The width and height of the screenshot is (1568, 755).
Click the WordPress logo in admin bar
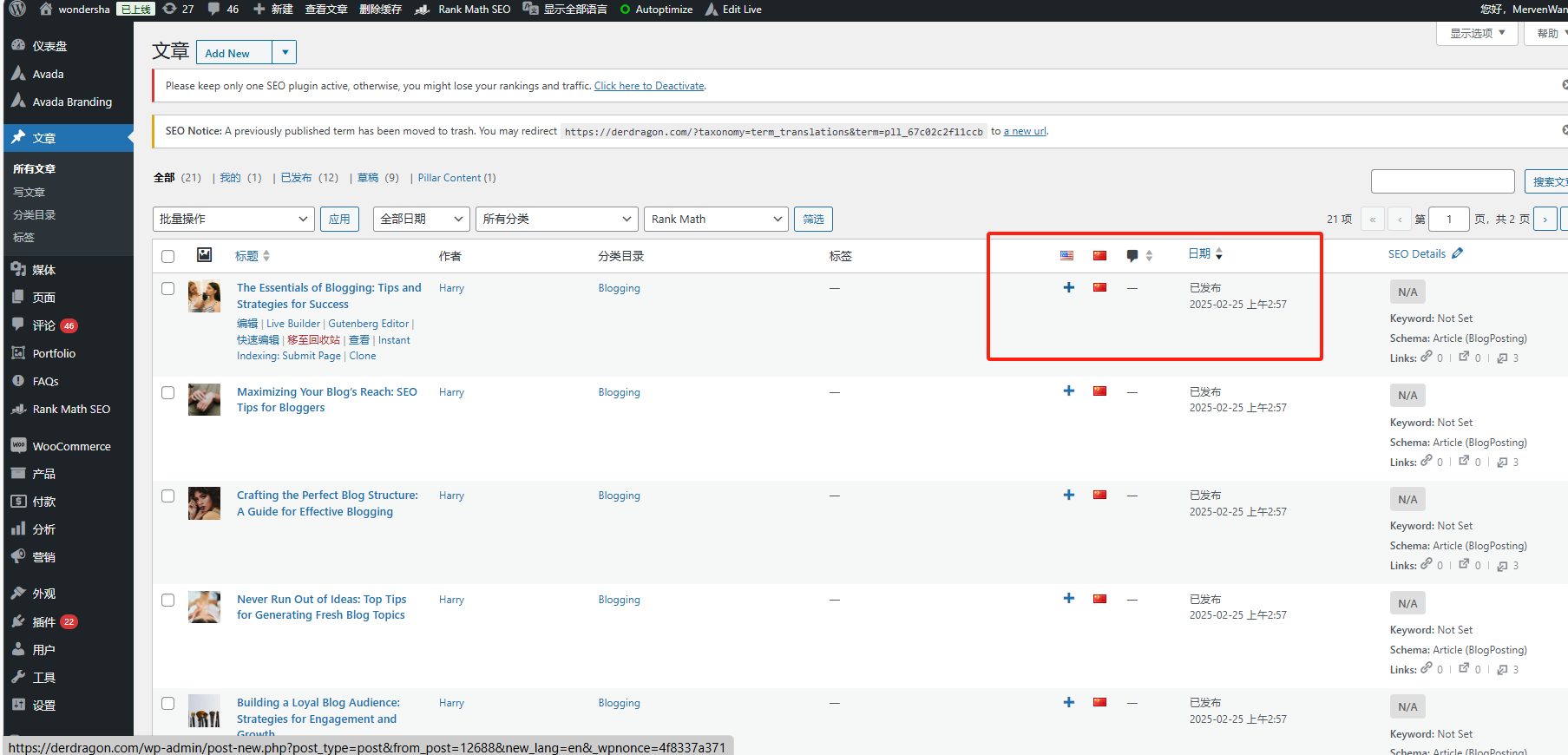pos(17,9)
